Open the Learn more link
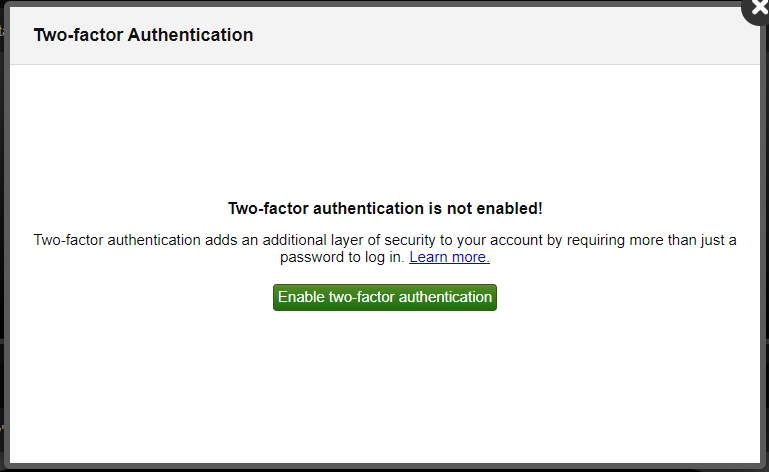This screenshot has height=472, width=769. coord(449,257)
